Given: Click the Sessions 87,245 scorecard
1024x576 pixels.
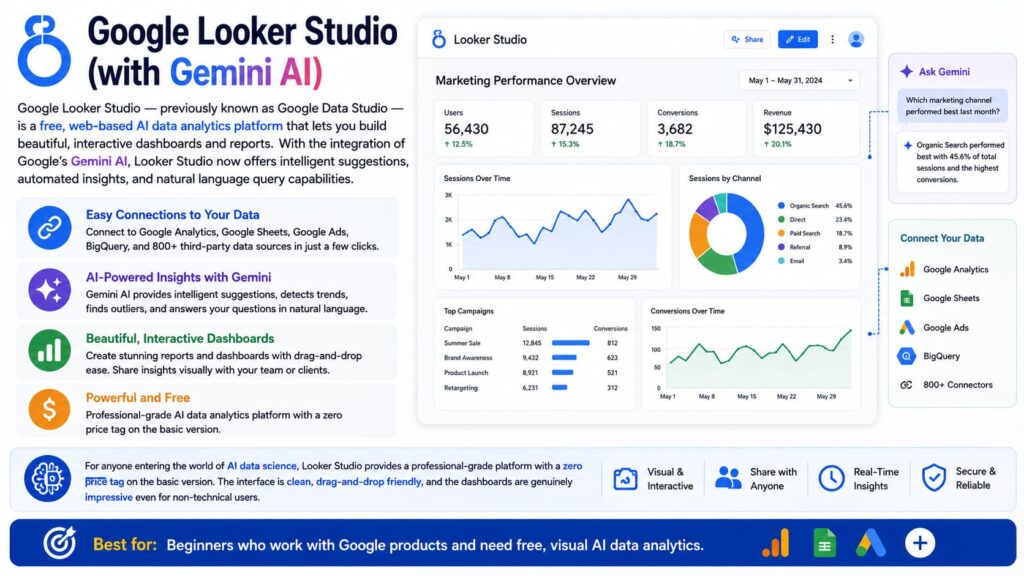Looking at the screenshot, I should click(590, 128).
